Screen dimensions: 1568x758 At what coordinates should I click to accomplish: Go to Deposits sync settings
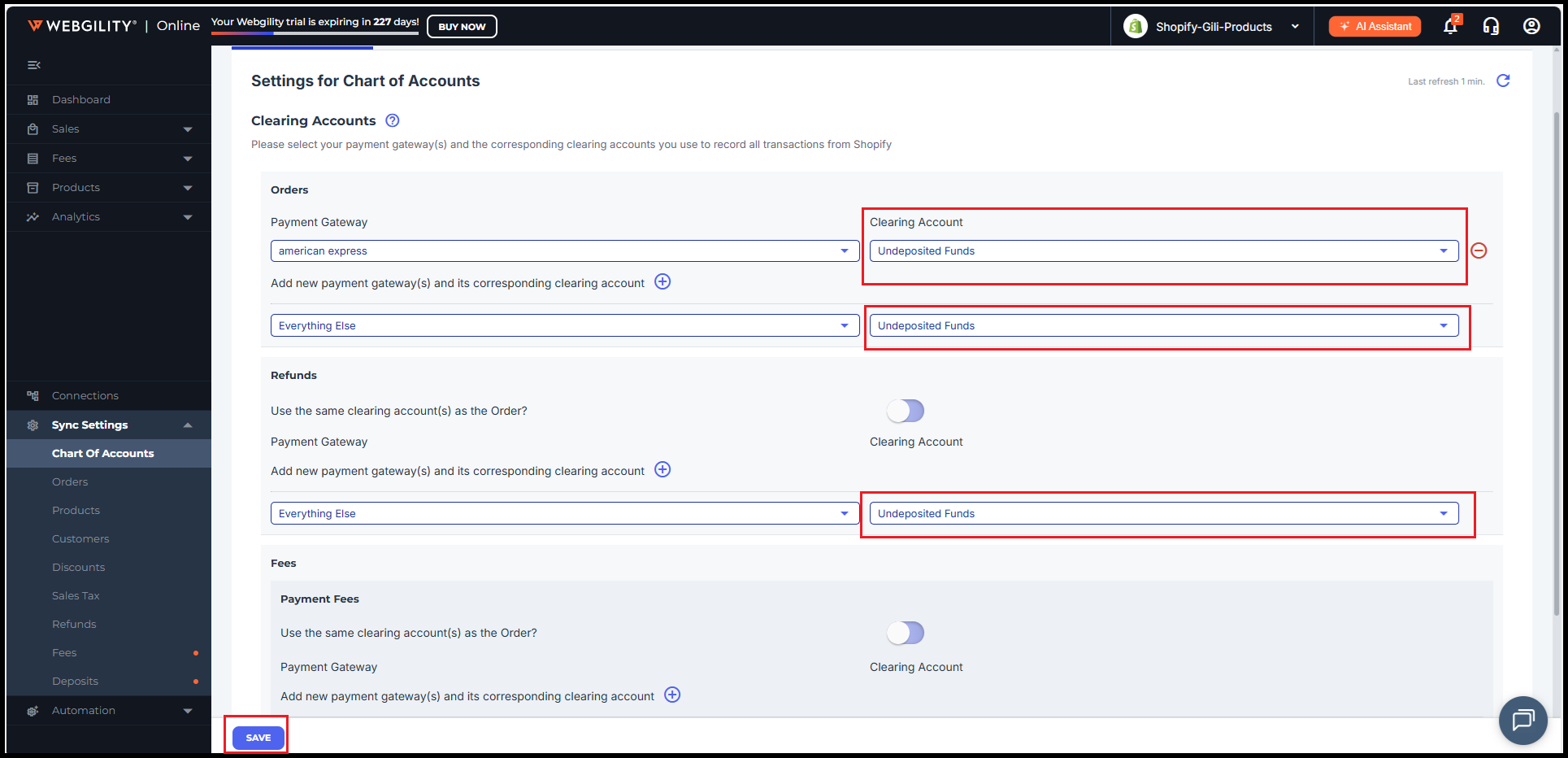pyautogui.click(x=75, y=682)
